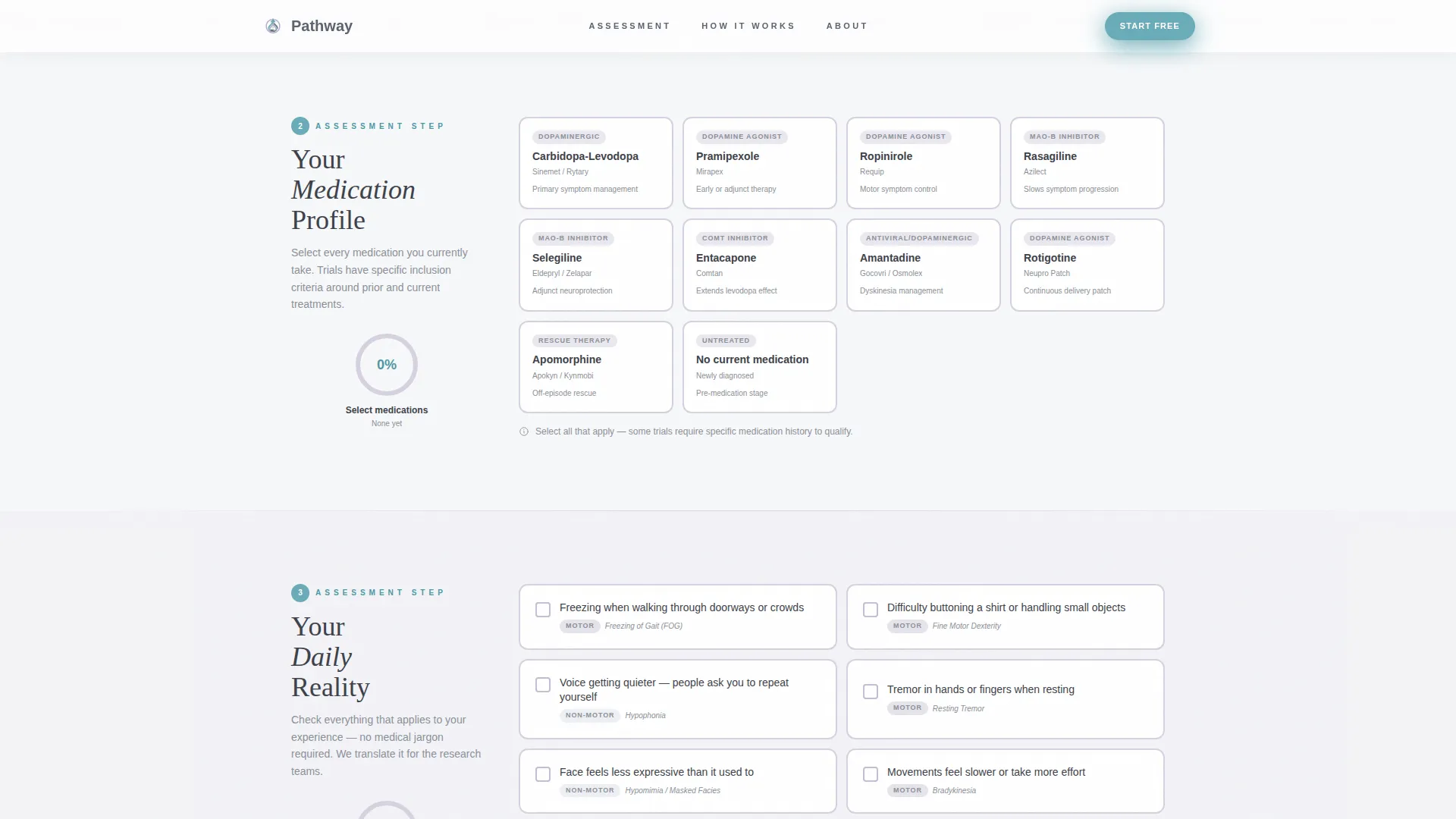Screen dimensions: 1456x819
Task: Click the NON-MOTOR tag beside Hypophonia
Action: (x=590, y=716)
